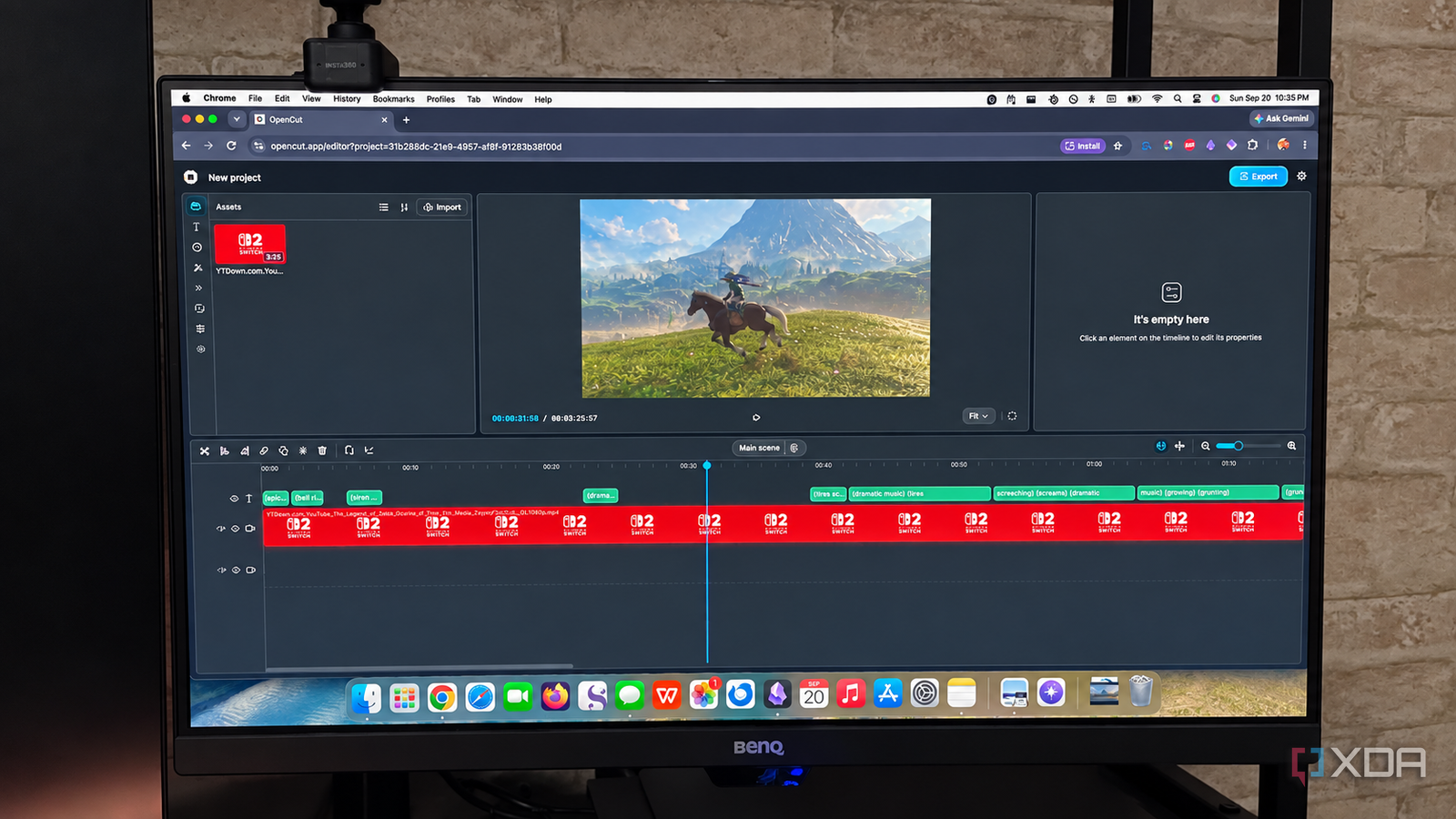This screenshot has width=1456, height=819.
Task: Open the History menu
Action: [347, 99]
